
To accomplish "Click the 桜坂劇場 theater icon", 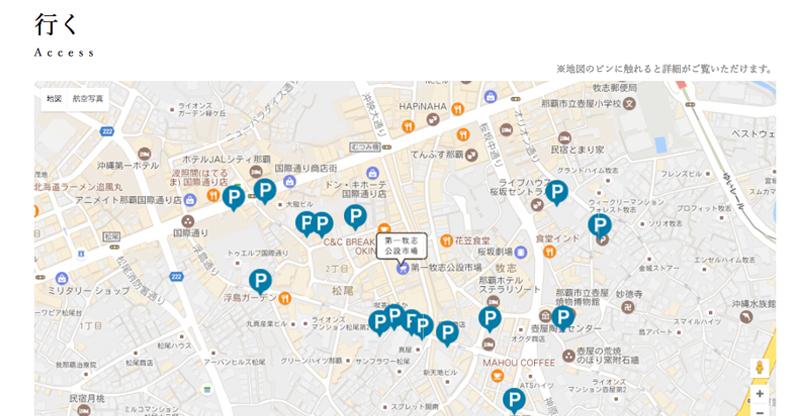I will (520, 252).
